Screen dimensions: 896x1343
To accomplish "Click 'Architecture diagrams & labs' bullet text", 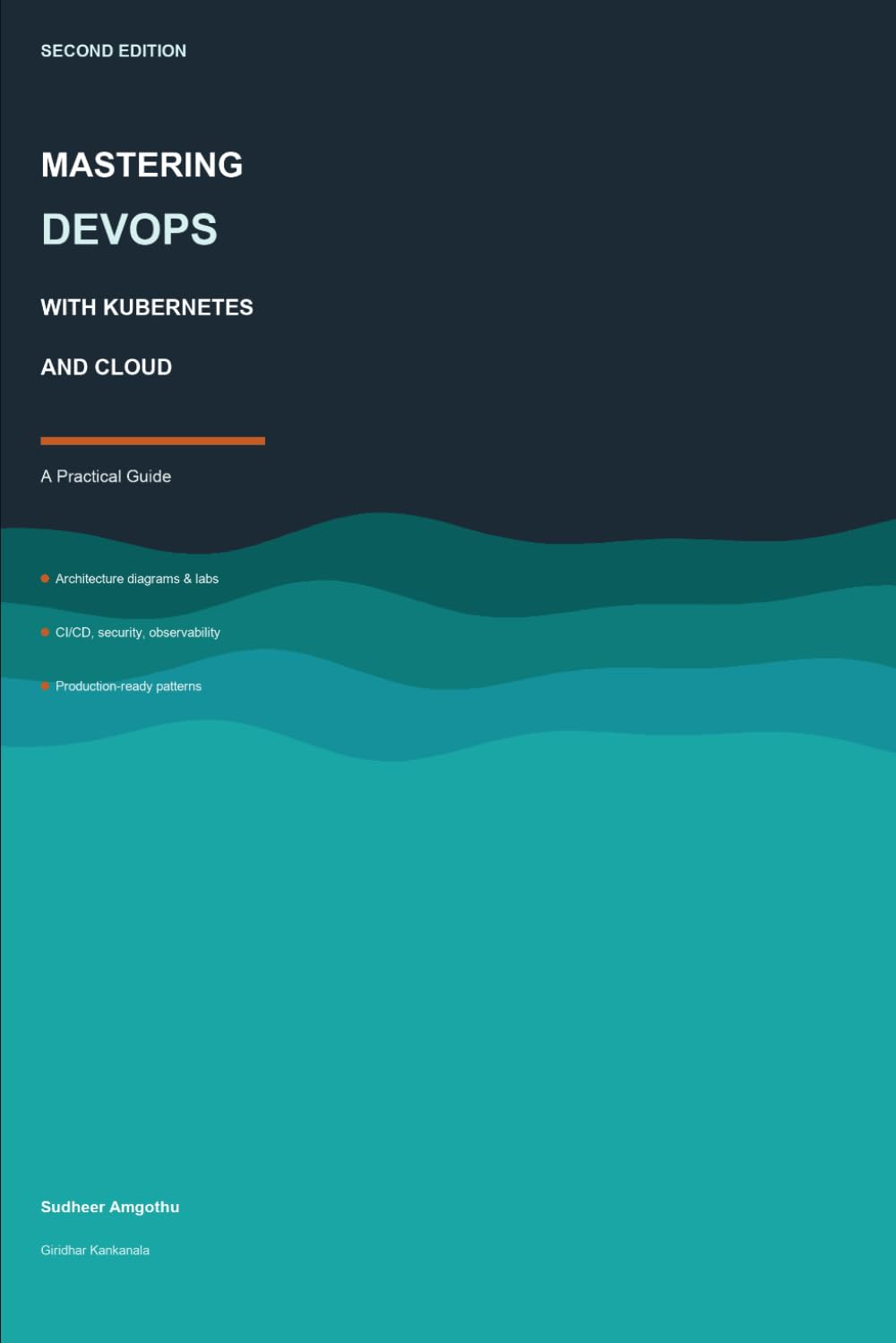I will click(137, 579).
